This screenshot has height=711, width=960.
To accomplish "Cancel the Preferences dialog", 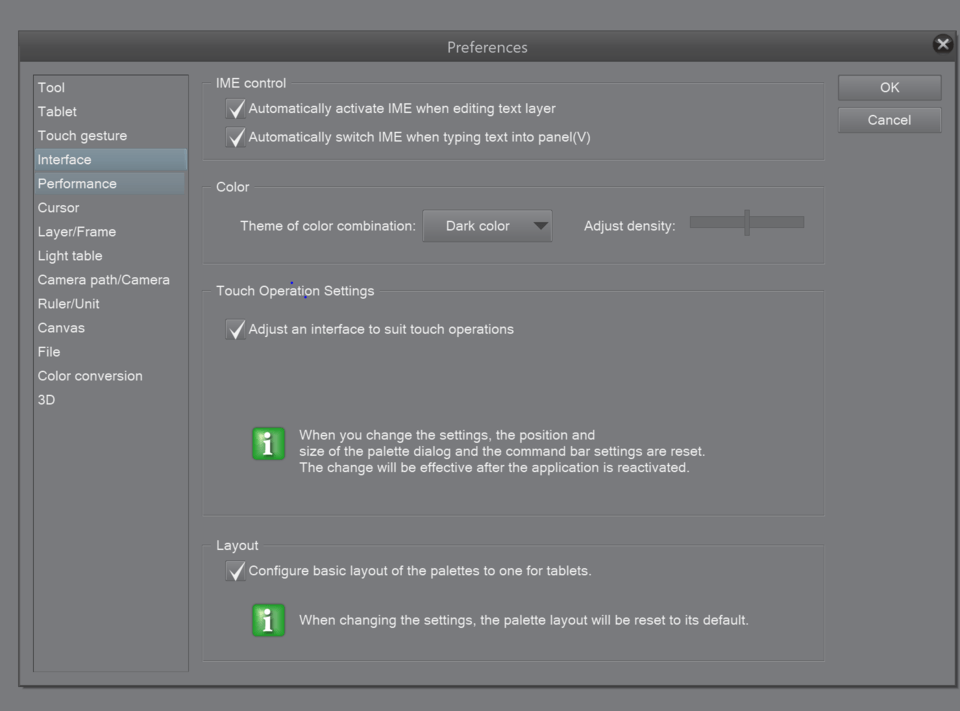I will tap(888, 120).
